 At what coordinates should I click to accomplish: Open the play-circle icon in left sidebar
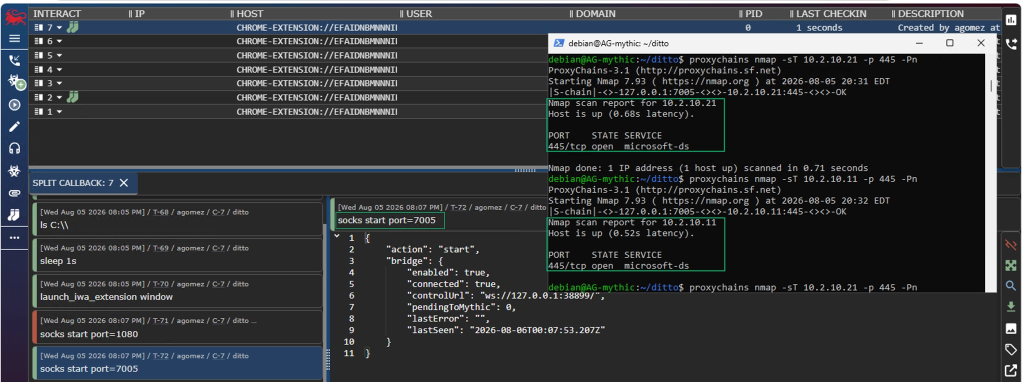14,104
